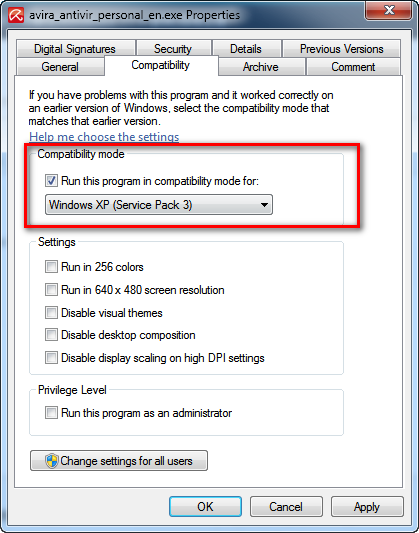The image size is (419, 533).
Task: Switch to the Details tab
Action: pyautogui.click(x=246, y=49)
